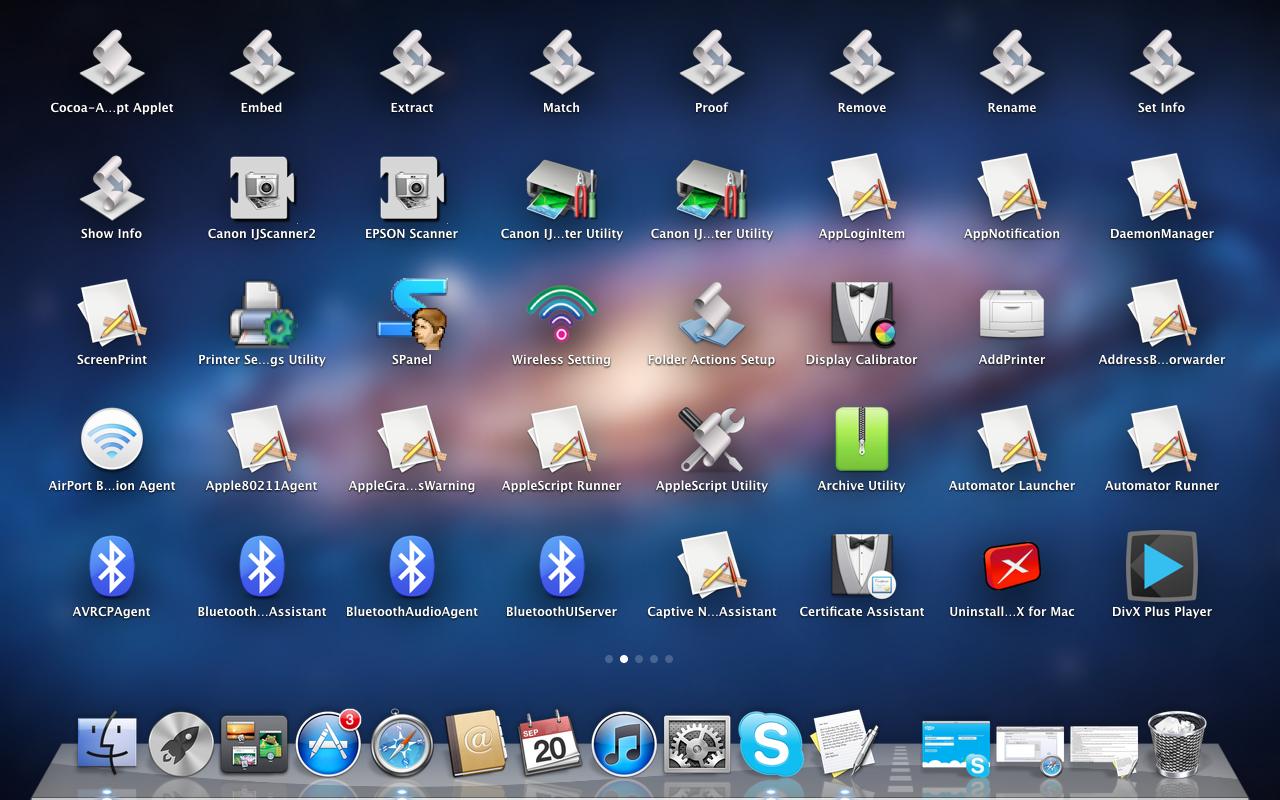Open Automator Launcher
The height and width of the screenshot is (800, 1280).
point(1012,440)
